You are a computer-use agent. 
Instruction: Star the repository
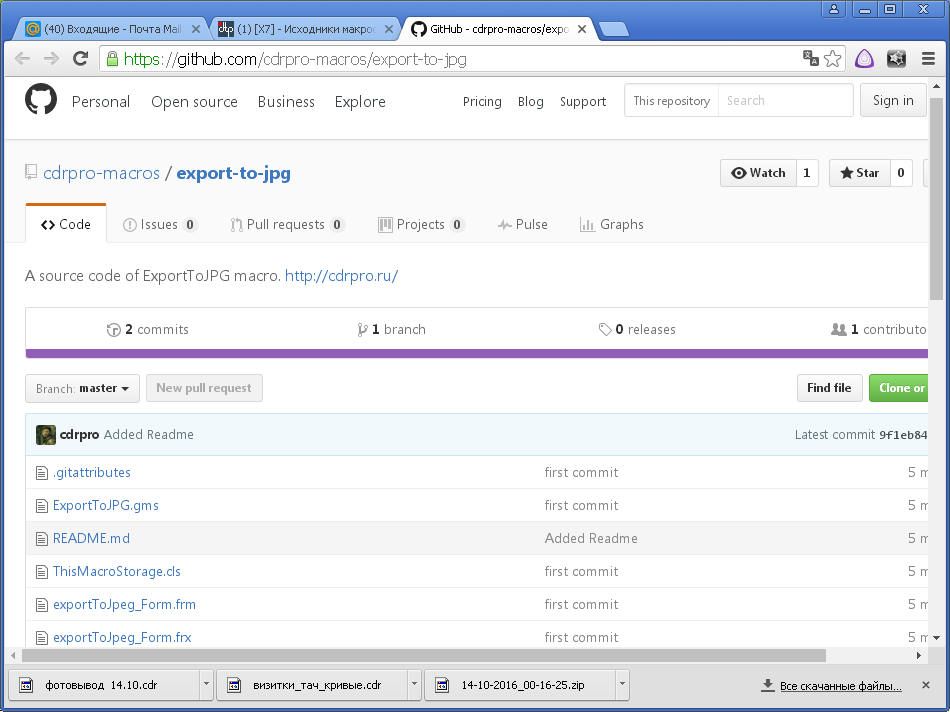pos(859,173)
